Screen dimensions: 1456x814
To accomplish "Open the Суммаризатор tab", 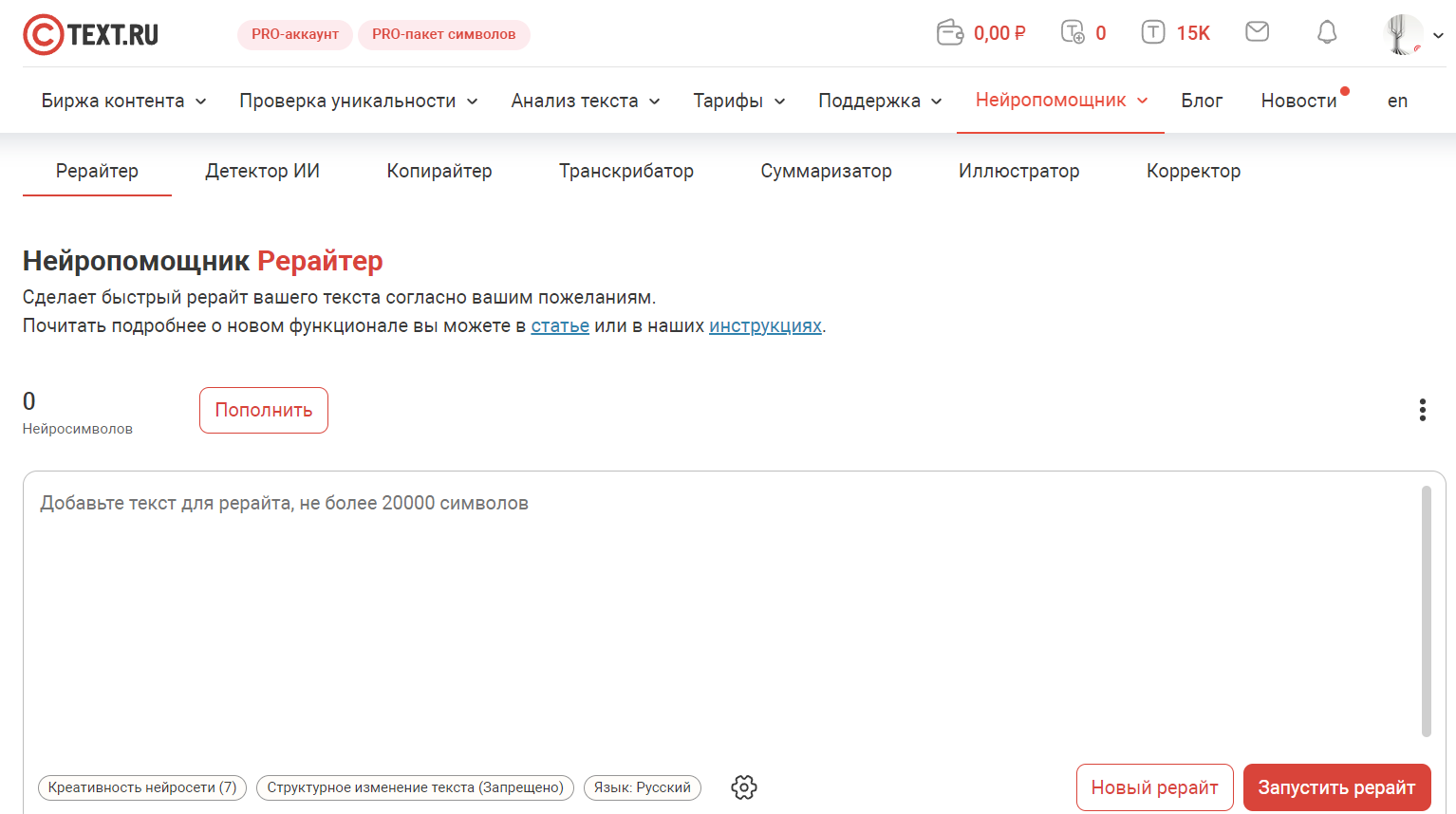I will [826, 171].
